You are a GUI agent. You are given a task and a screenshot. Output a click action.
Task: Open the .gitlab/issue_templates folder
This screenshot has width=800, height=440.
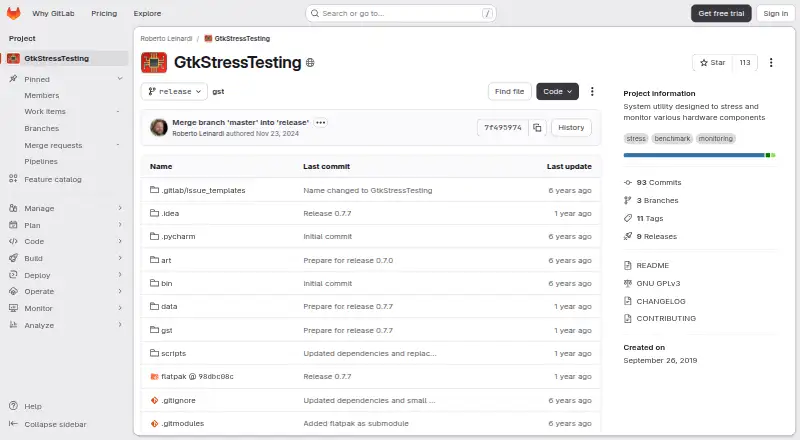pyautogui.click(x=203, y=190)
